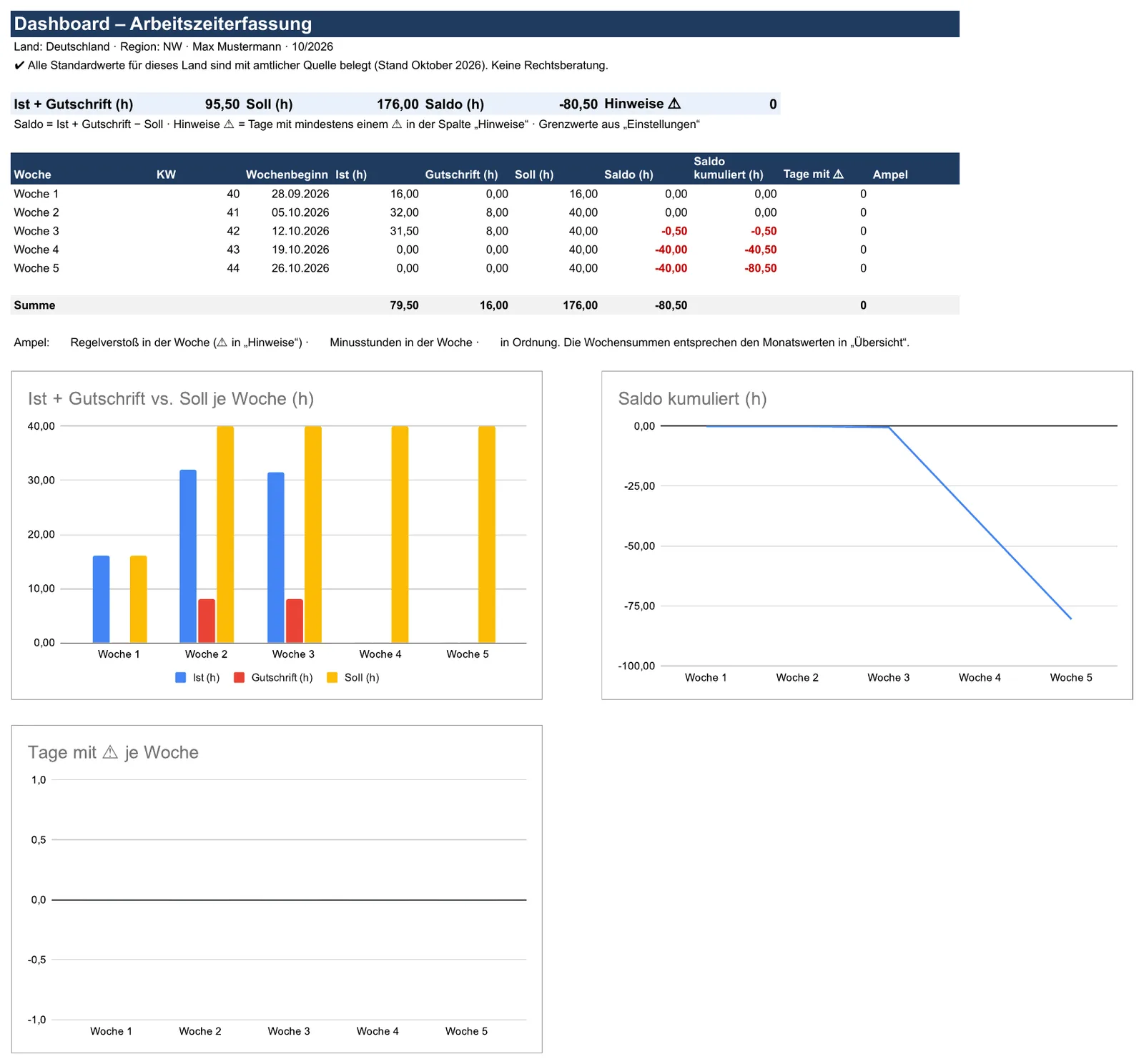Select the red cumulative saldo -40,50
The height and width of the screenshot is (1064, 1144).
(x=760, y=250)
